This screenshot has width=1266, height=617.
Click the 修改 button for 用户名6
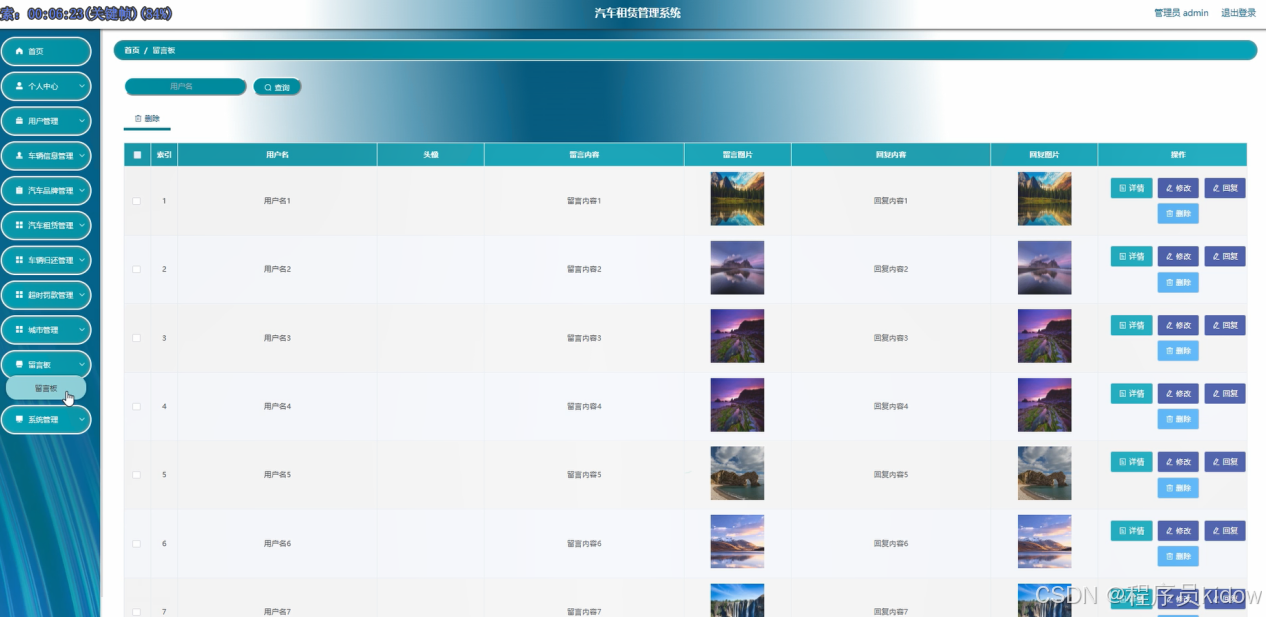1178,531
